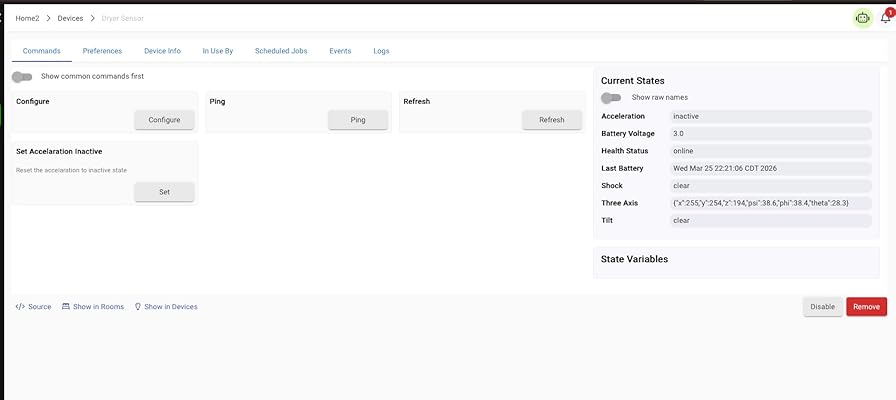
Task: Go to Home2 in breadcrumb
Action: (27, 18)
